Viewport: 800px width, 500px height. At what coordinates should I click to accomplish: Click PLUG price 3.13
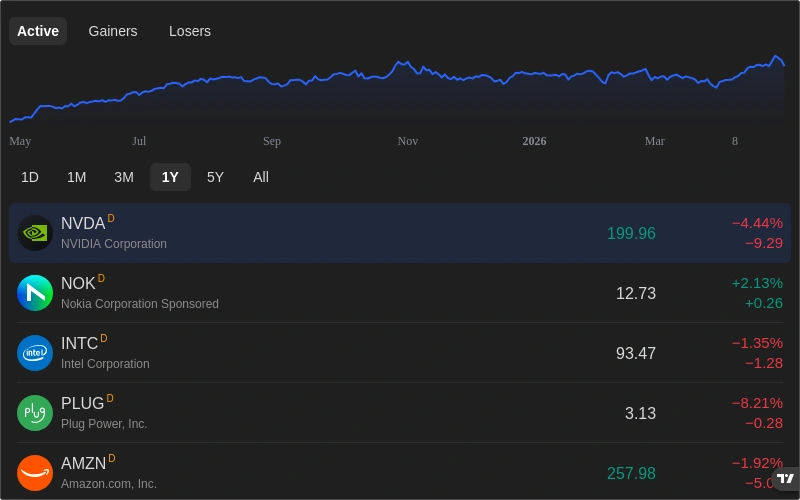pyautogui.click(x=640, y=413)
